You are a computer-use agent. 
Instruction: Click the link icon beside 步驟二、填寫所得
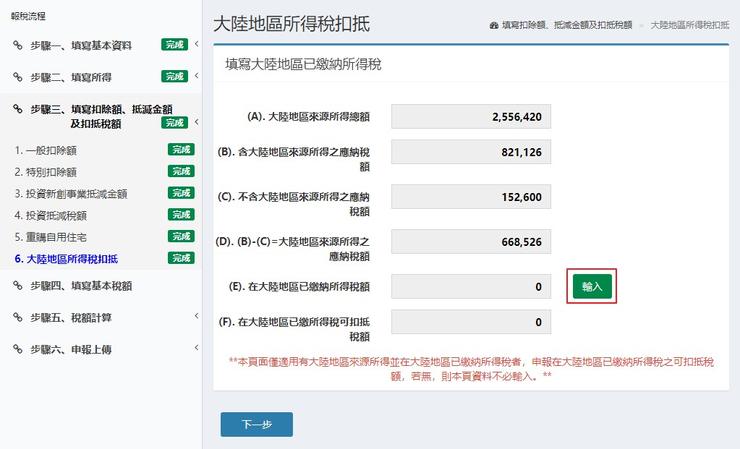point(16,77)
